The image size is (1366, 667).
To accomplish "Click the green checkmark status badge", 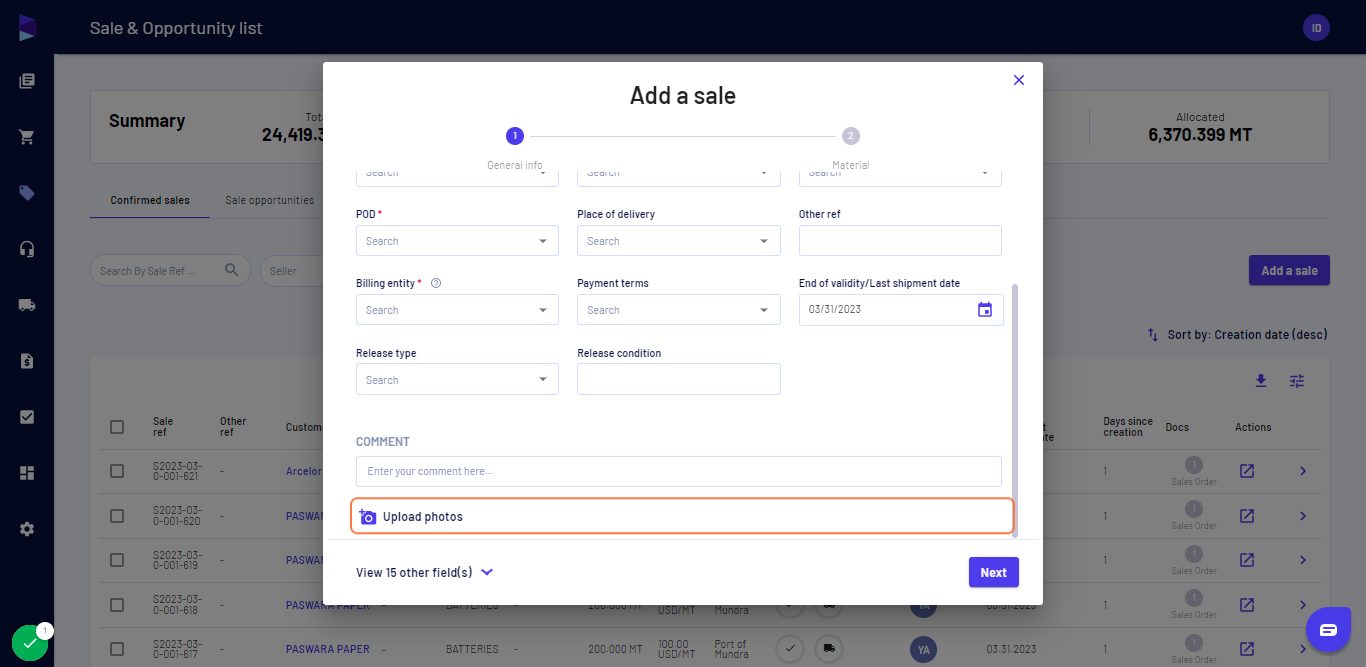I will click(30, 643).
